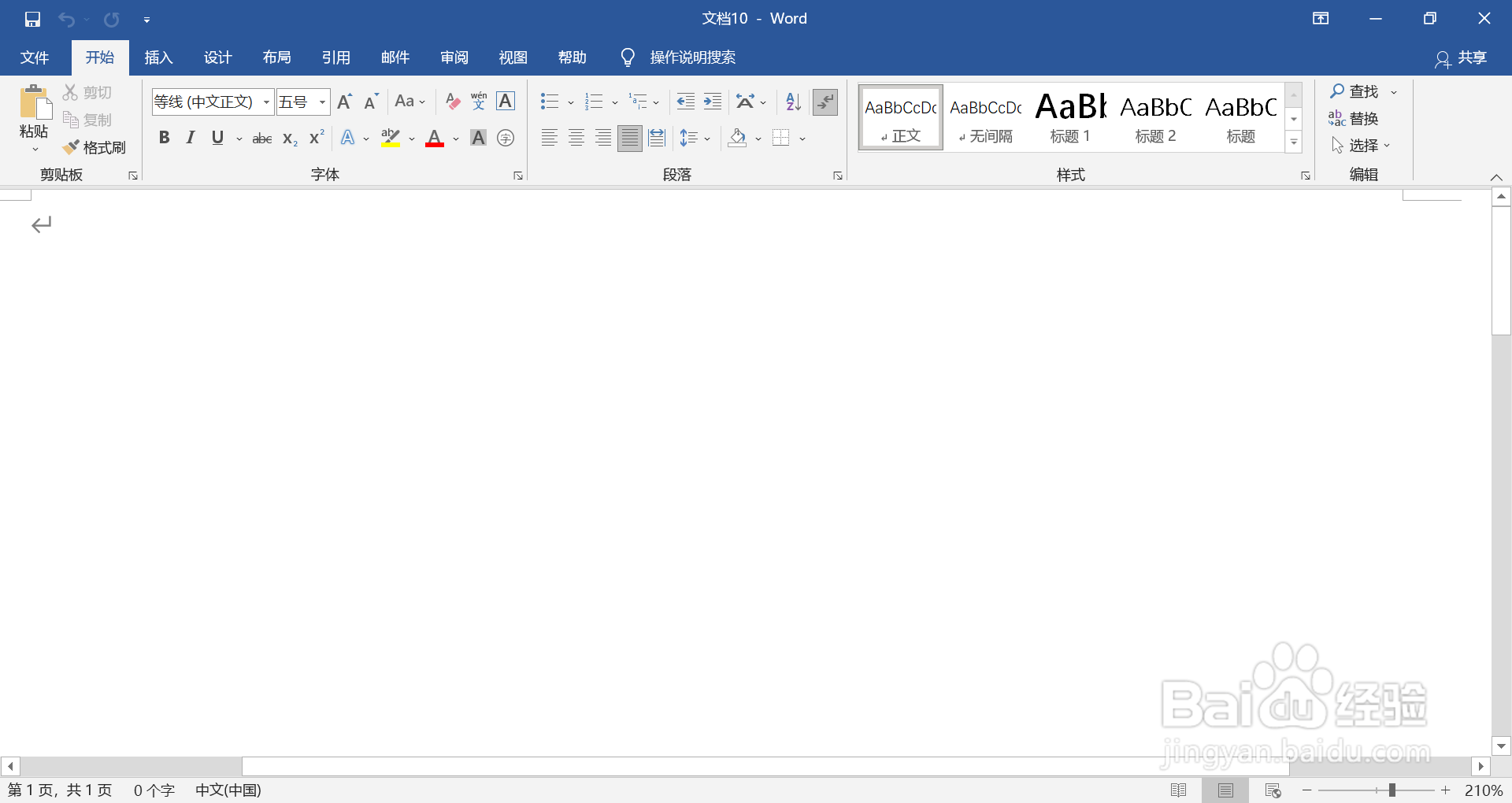
Task: Clear all formatting with the eraser icon
Action: tap(452, 102)
